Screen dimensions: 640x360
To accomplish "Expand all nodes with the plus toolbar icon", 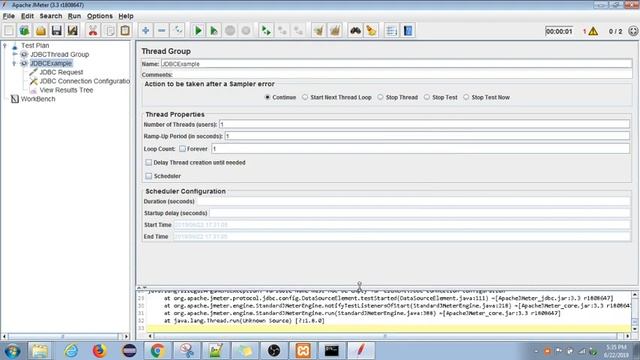I will click(145, 31).
